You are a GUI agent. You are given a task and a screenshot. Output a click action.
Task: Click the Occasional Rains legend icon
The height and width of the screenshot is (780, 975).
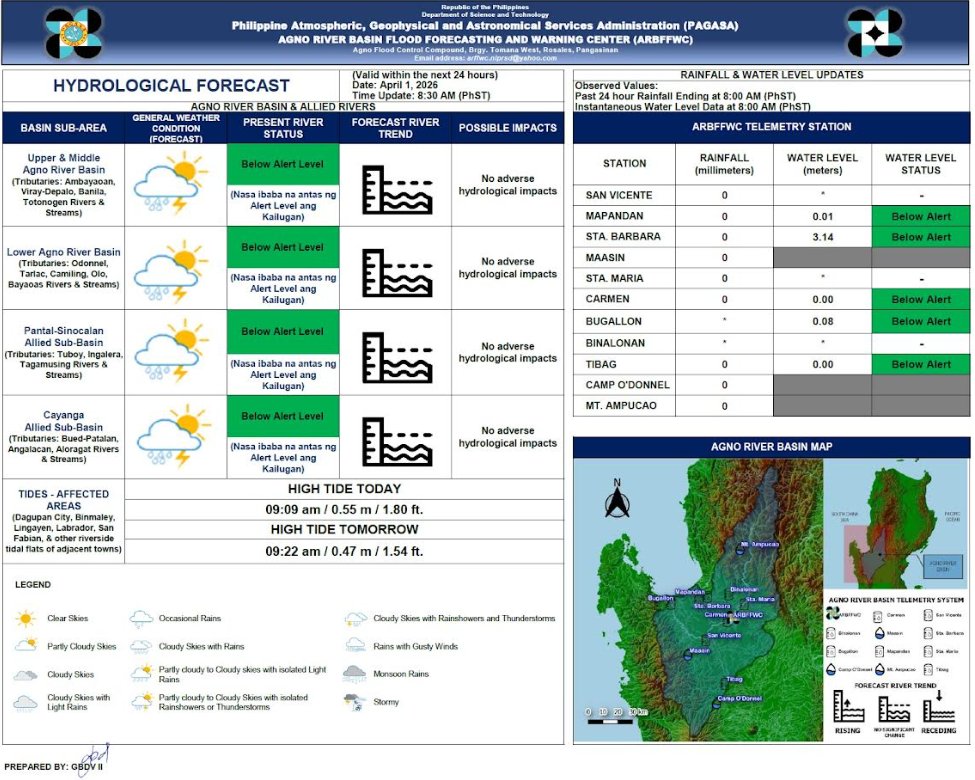pyautogui.click(x=141, y=617)
